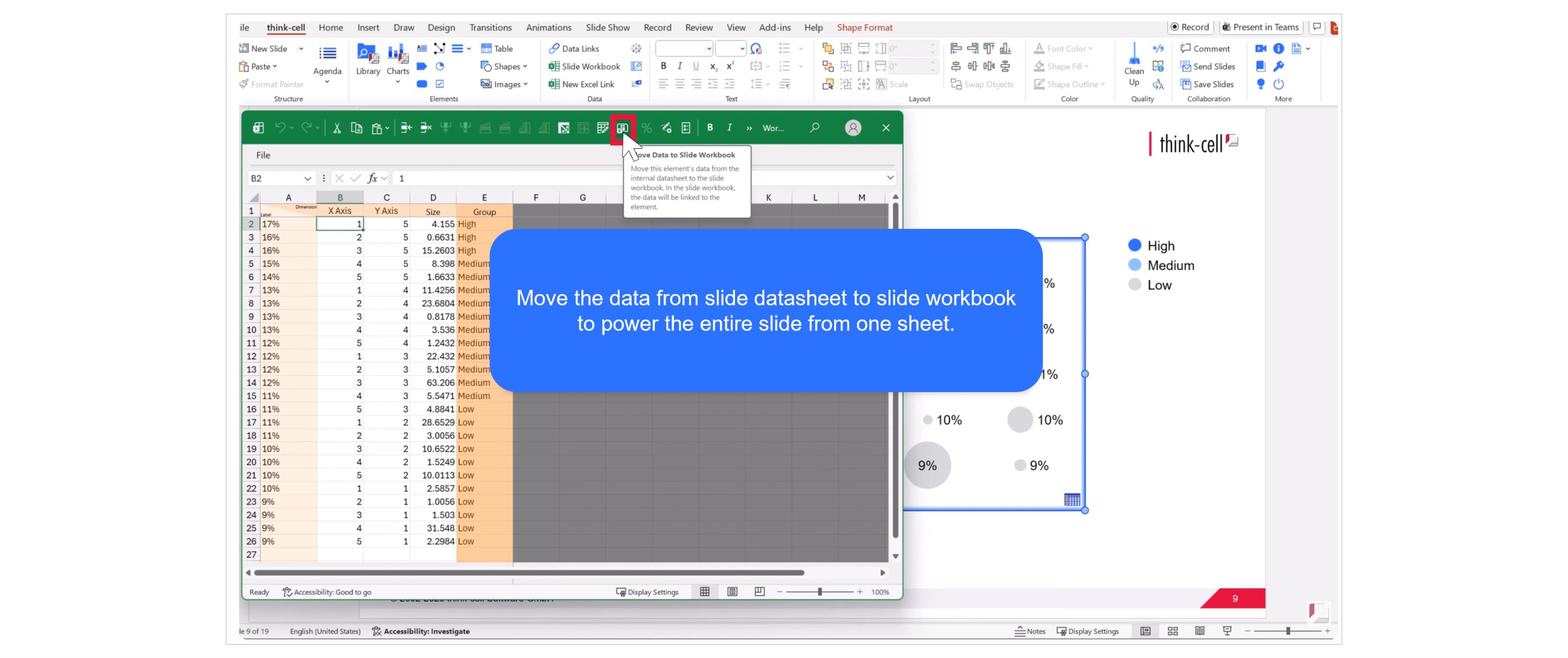Click the Comment button in Collaboration group
The width and height of the screenshot is (1568, 658).
coord(1205,48)
